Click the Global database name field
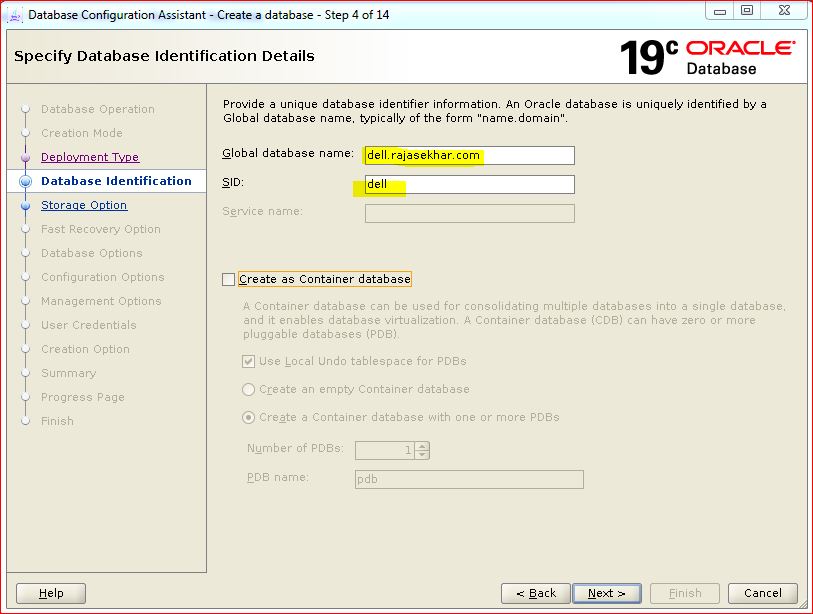This screenshot has height=614, width=813. pyautogui.click(x=469, y=155)
